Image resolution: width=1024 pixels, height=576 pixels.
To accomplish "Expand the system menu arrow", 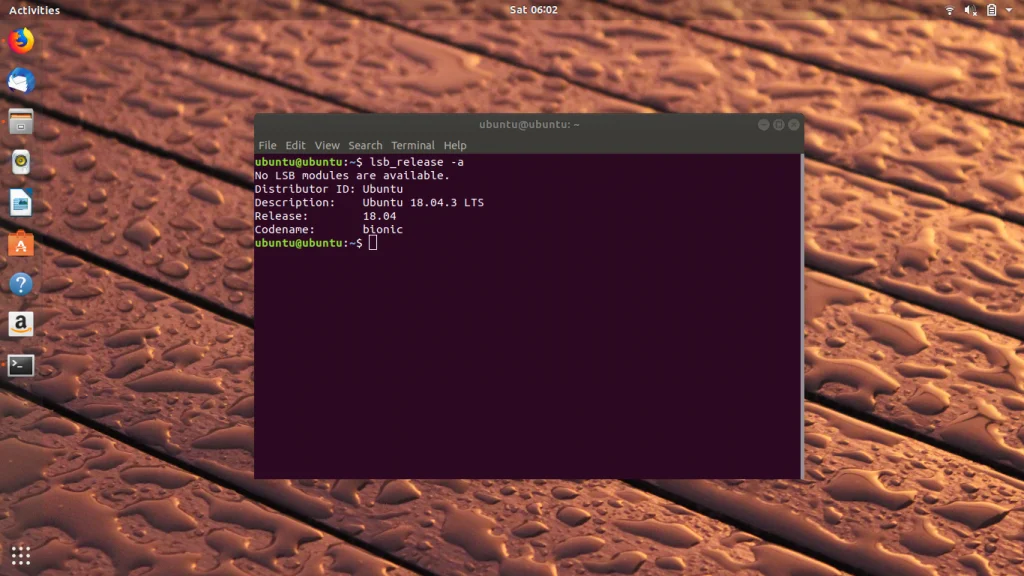I will pyautogui.click(x=1009, y=10).
